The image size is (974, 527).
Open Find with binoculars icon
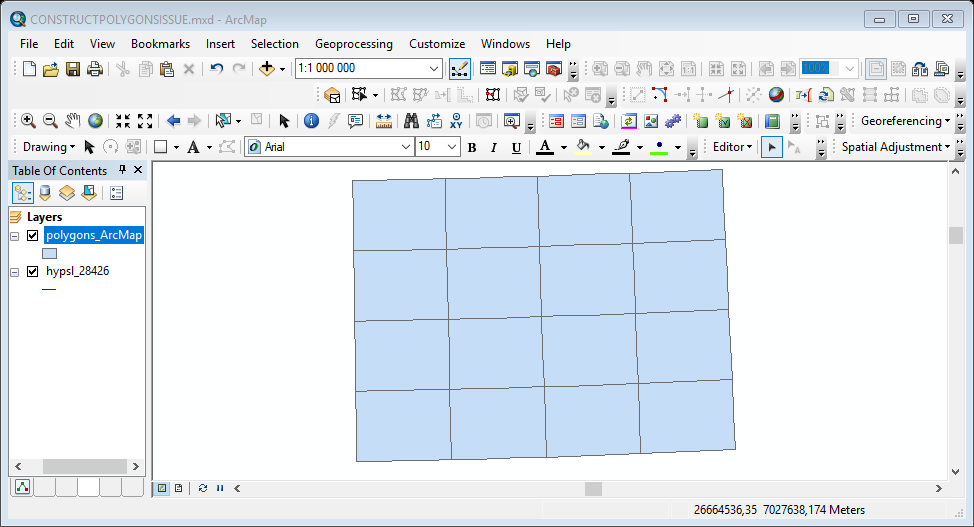click(x=411, y=121)
